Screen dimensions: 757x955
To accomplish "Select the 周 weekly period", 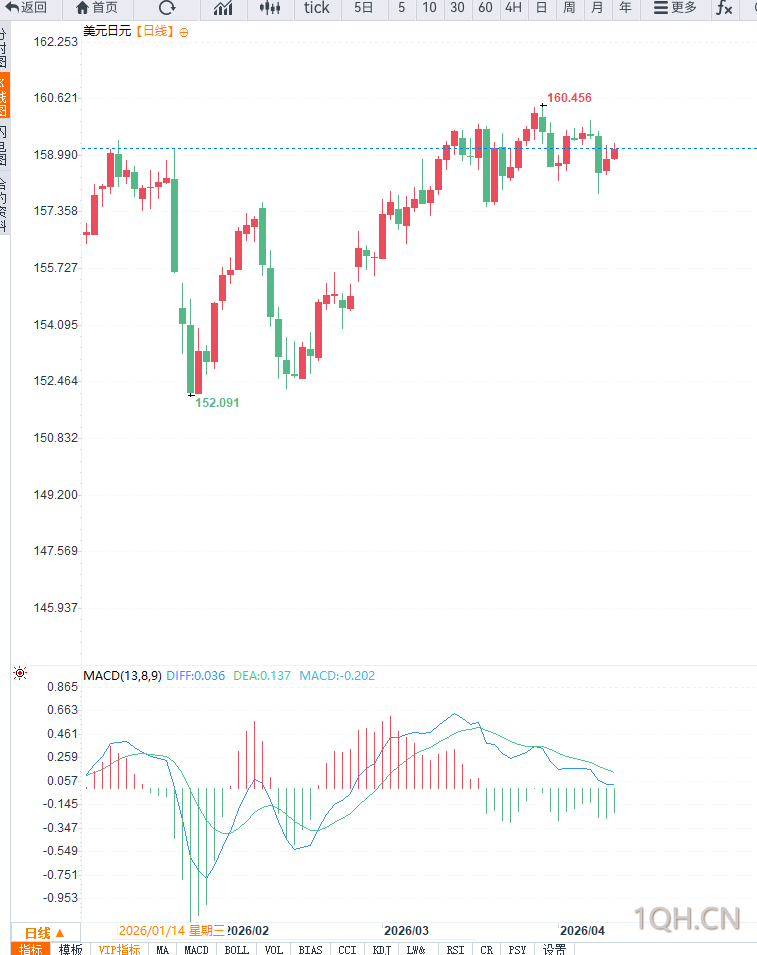I will [569, 8].
